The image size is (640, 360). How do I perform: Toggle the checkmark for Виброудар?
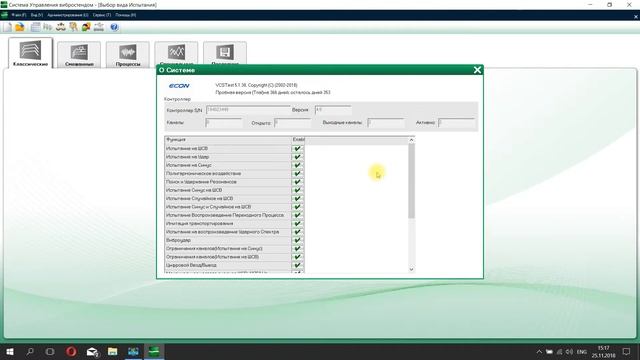[298, 240]
